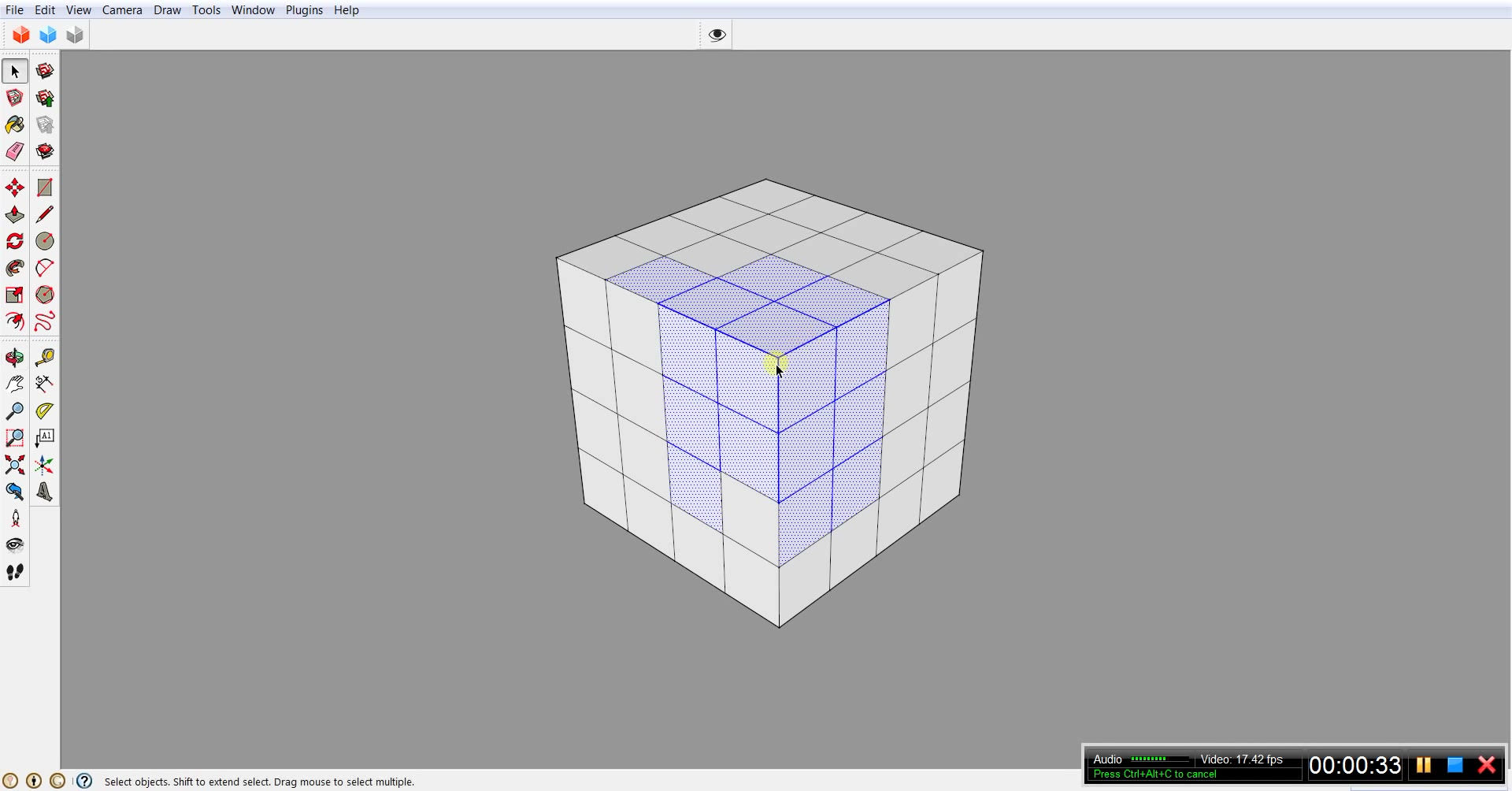
Task: Pick the Walk footprints tool
Action: [15, 572]
